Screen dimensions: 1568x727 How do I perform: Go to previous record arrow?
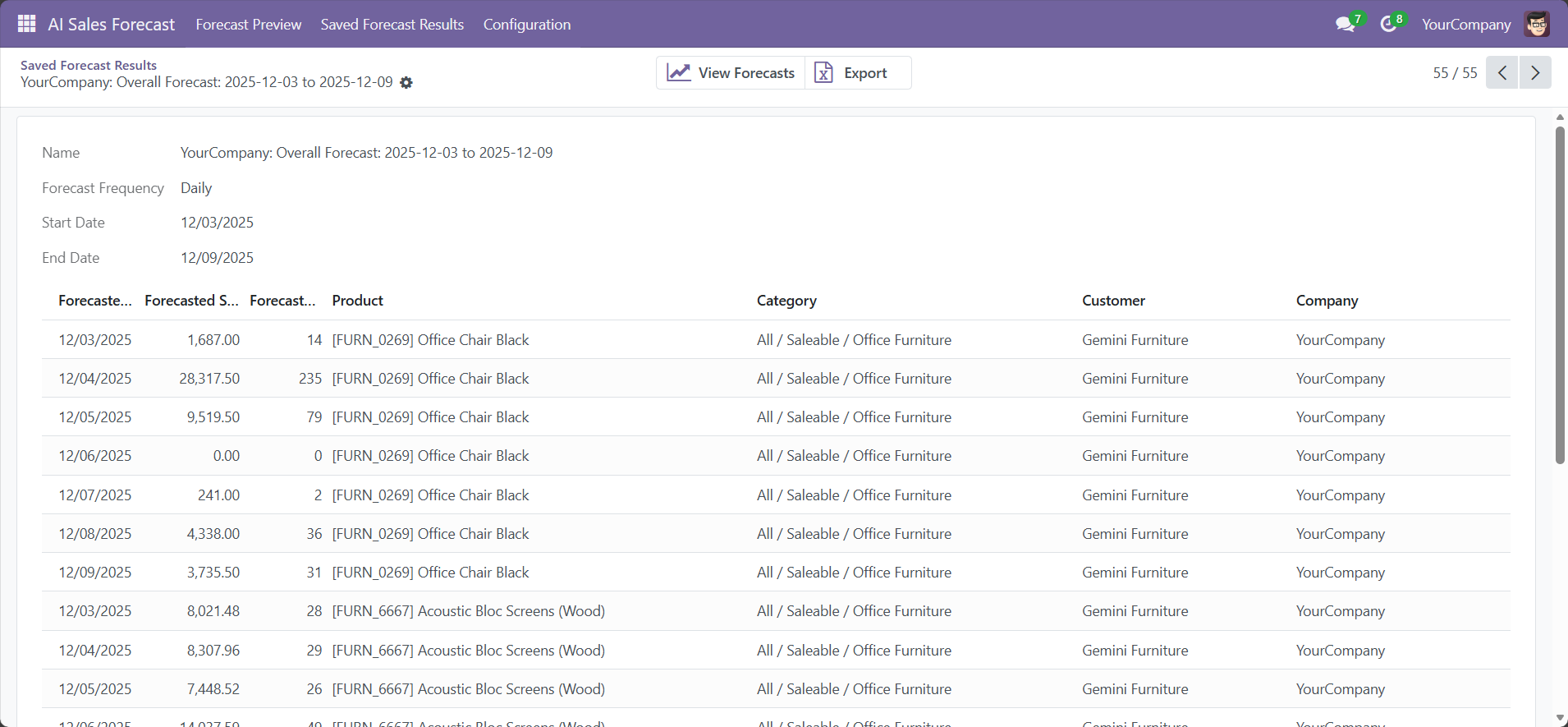(x=1502, y=72)
